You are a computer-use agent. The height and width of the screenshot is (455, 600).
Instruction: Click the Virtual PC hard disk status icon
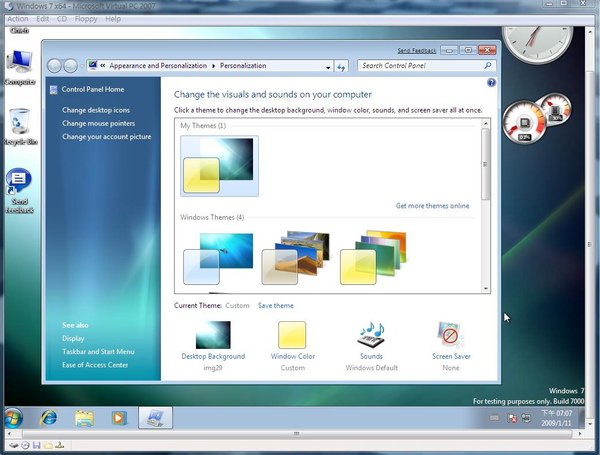pyautogui.click(x=14, y=445)
